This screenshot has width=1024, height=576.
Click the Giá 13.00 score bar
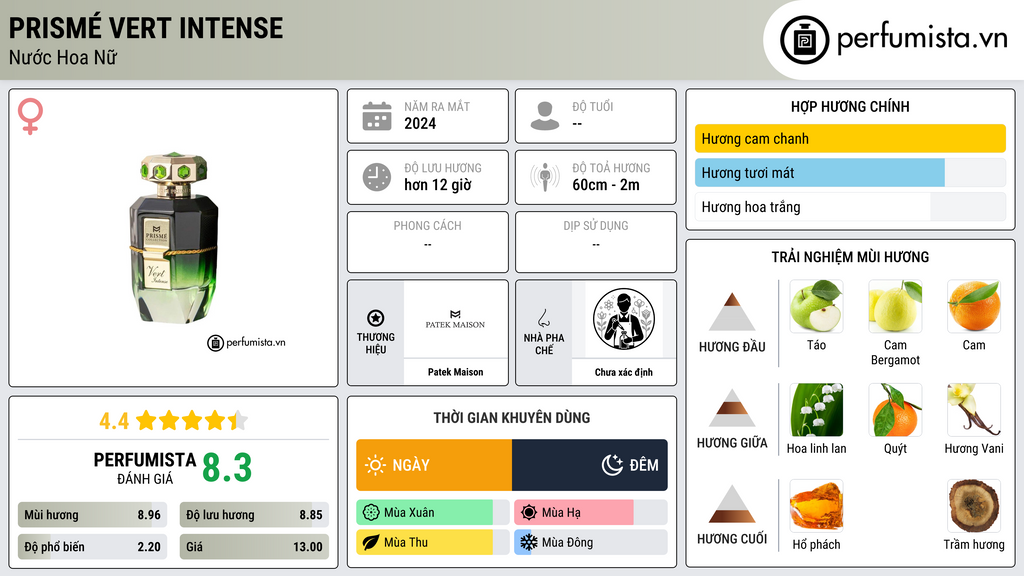[254, 547]
